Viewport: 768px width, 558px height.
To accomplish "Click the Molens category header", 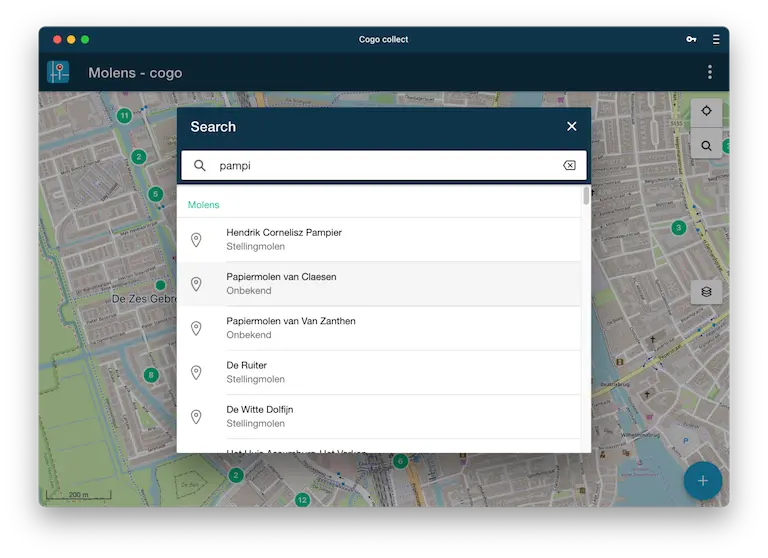I will click(203, 205).
